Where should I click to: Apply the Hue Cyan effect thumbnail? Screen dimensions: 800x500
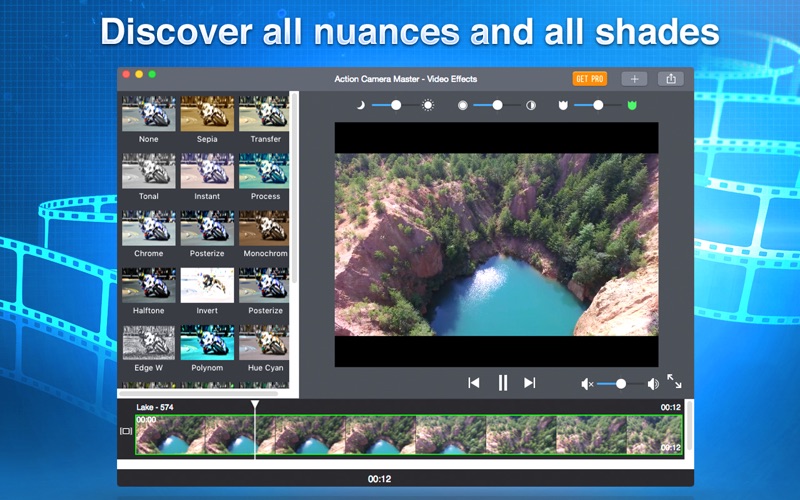point(264,342)
